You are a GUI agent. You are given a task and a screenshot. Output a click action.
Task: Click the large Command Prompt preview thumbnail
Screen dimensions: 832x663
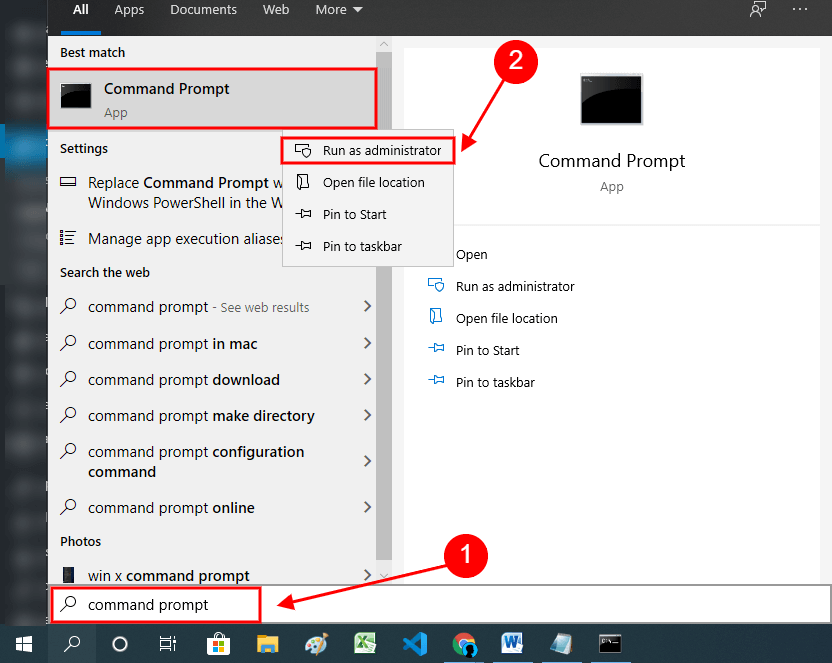tap(611, 99)
